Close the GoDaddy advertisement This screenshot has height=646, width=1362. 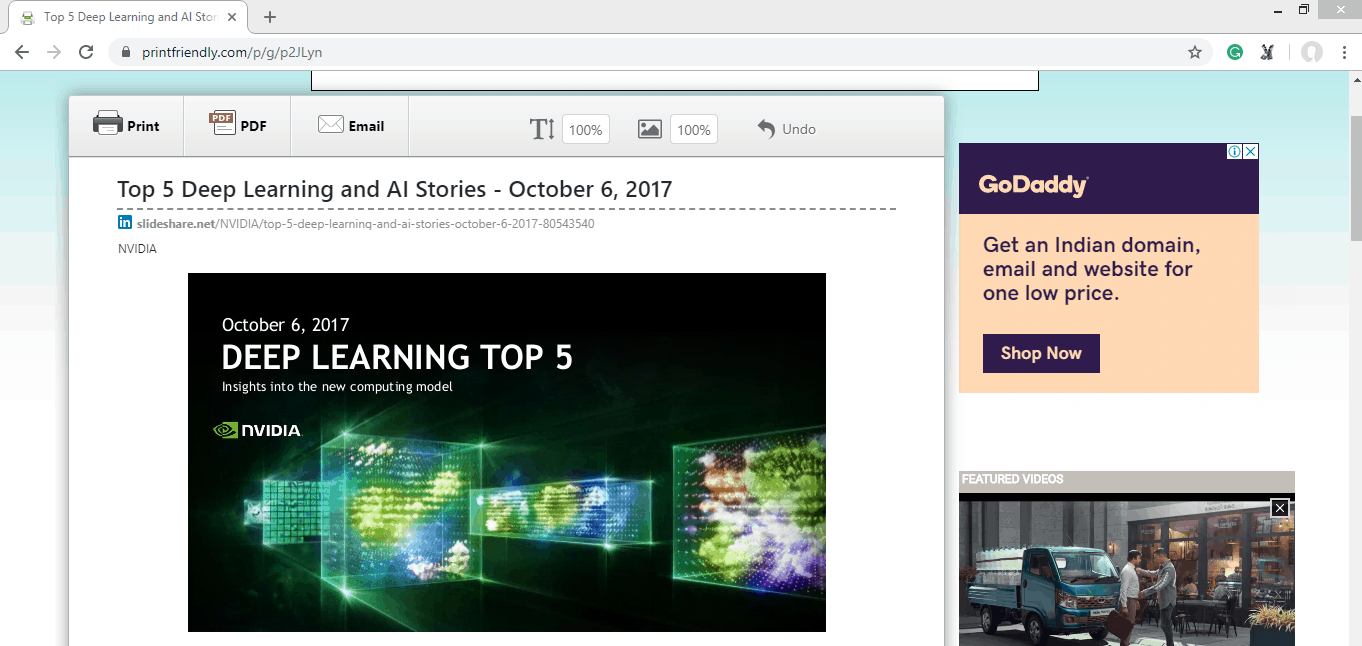[1251, 152]
